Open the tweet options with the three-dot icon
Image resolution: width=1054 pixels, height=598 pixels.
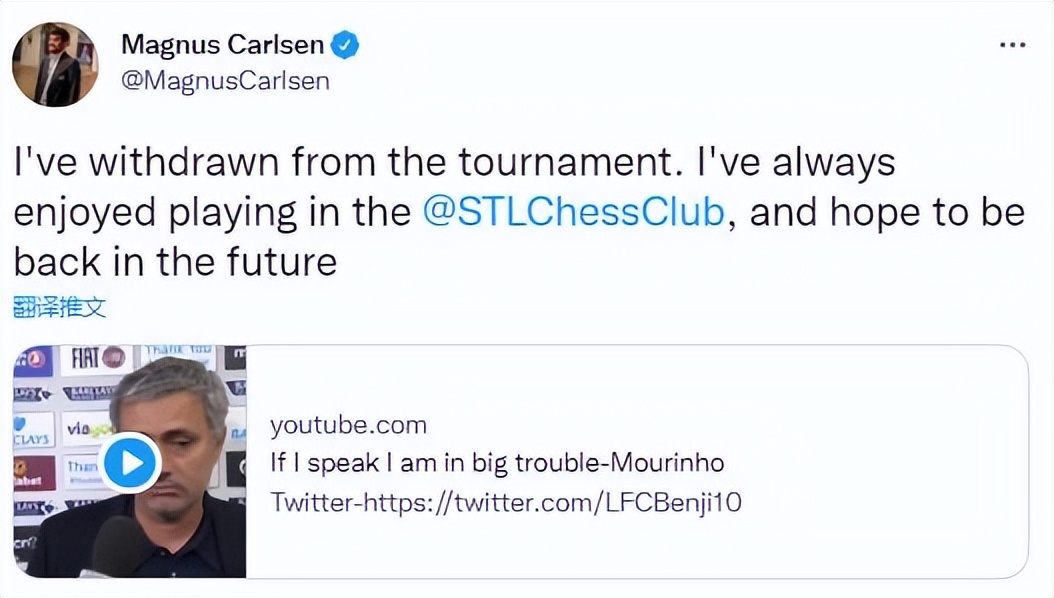[1012, 44]
